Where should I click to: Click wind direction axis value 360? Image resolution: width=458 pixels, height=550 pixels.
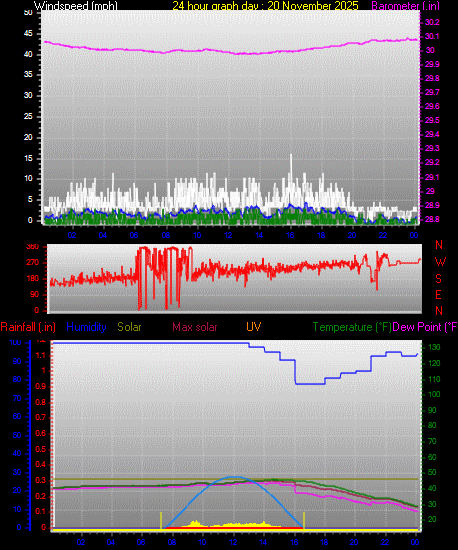pyautogui.click(x=33, y=247)
